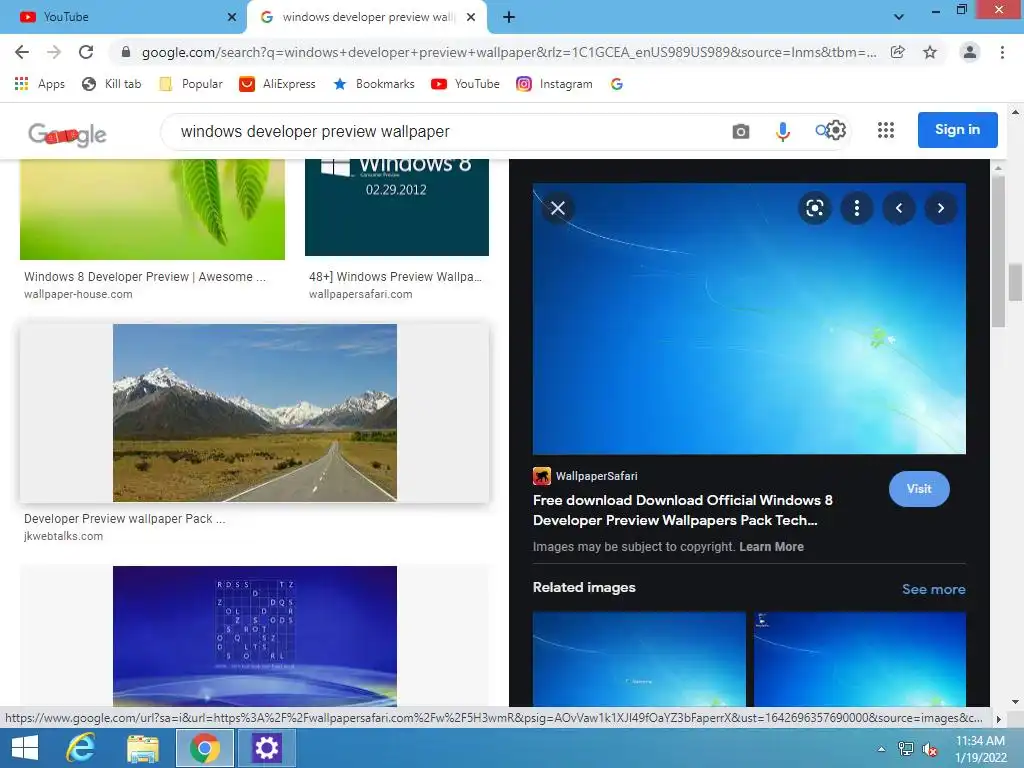Share this page via address bar icon

(x=898, y=52)
